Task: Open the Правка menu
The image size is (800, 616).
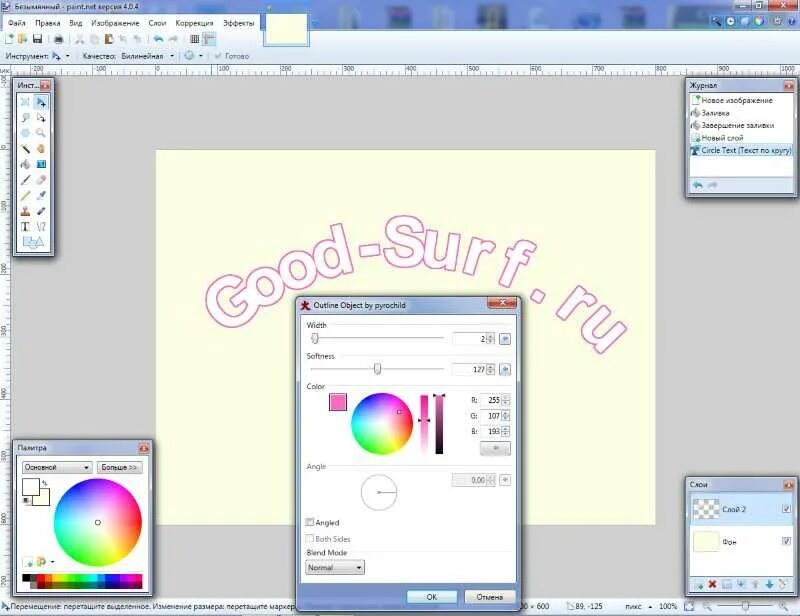Action: click(47, 23)
